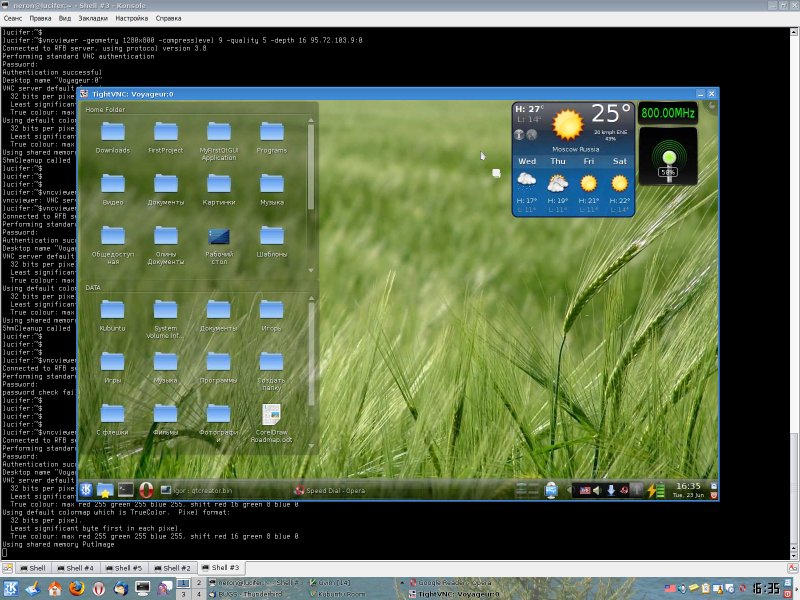The height and width of the screenshot is (600, 800).
Task: Open CorelDraw Roadmap.odt document
Action: (271, 414)
